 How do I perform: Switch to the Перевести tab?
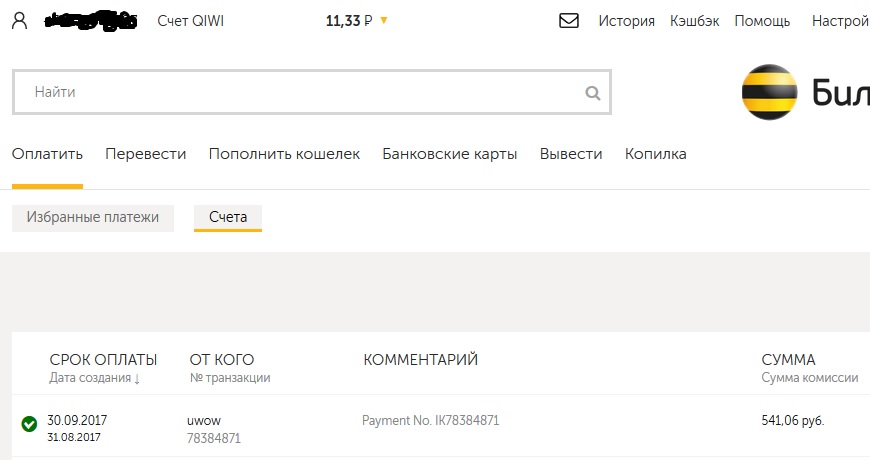[145, 154]
